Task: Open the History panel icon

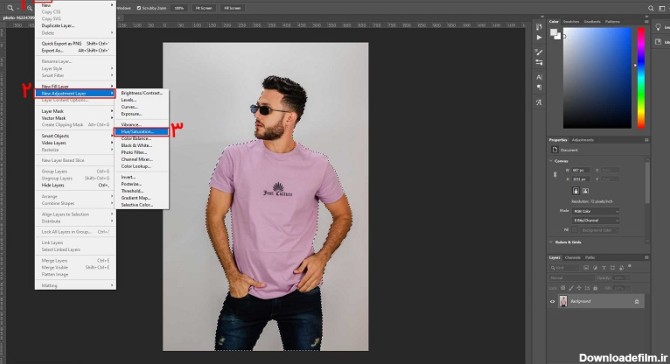Action: [x=539, y=27]
